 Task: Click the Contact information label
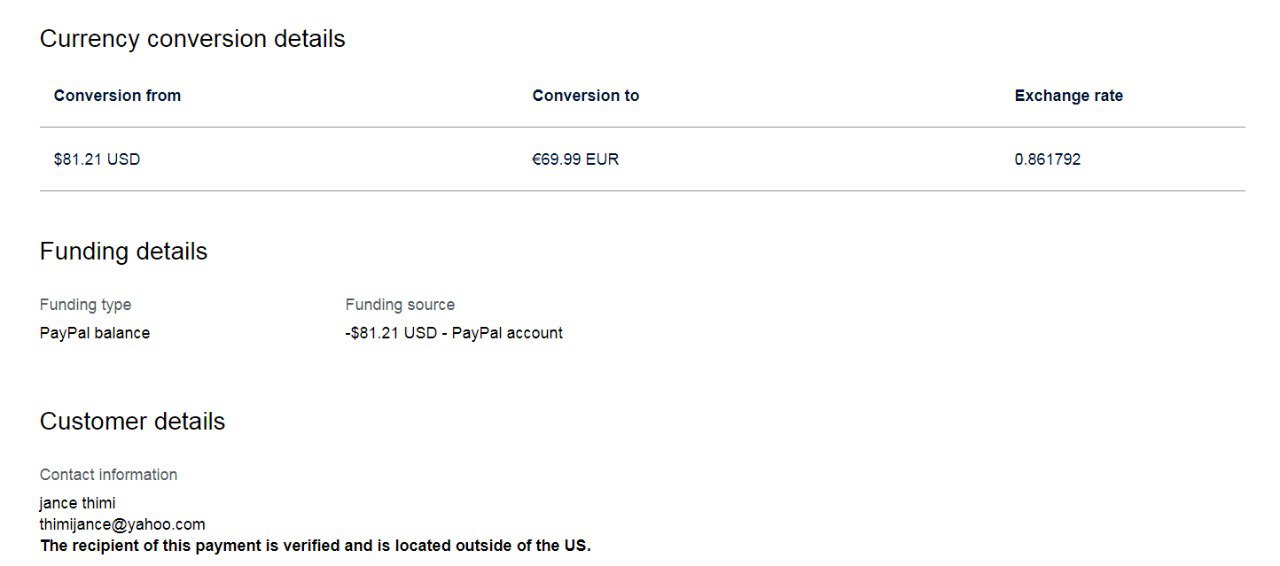tap(108, 475)
